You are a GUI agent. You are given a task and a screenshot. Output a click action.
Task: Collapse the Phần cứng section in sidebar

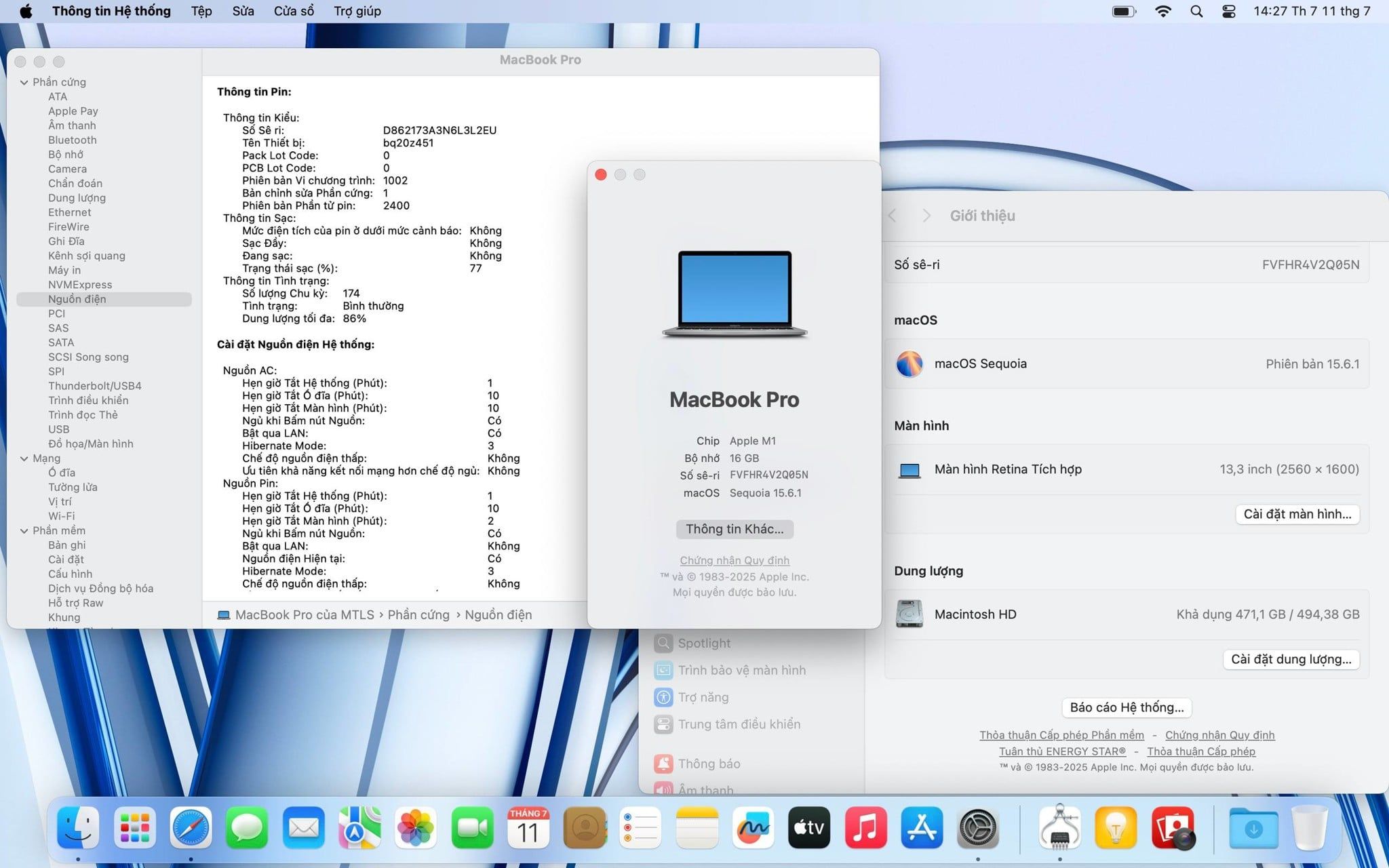[x=24, y=83]
